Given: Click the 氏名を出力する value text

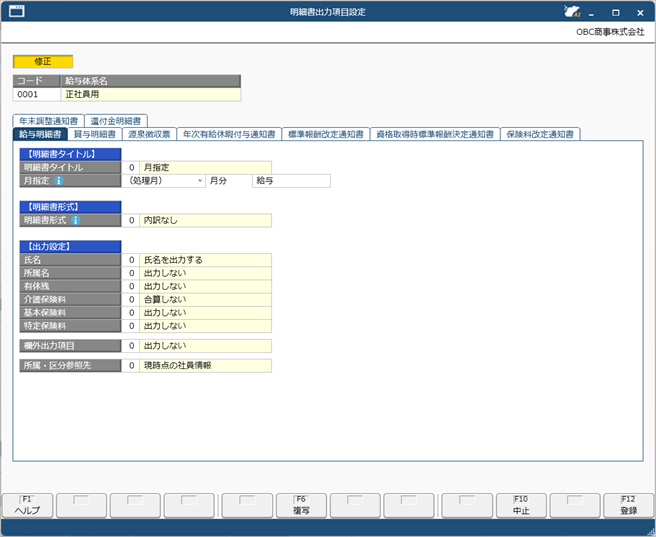Looking at the screenshot, I should tap(173, 260).
